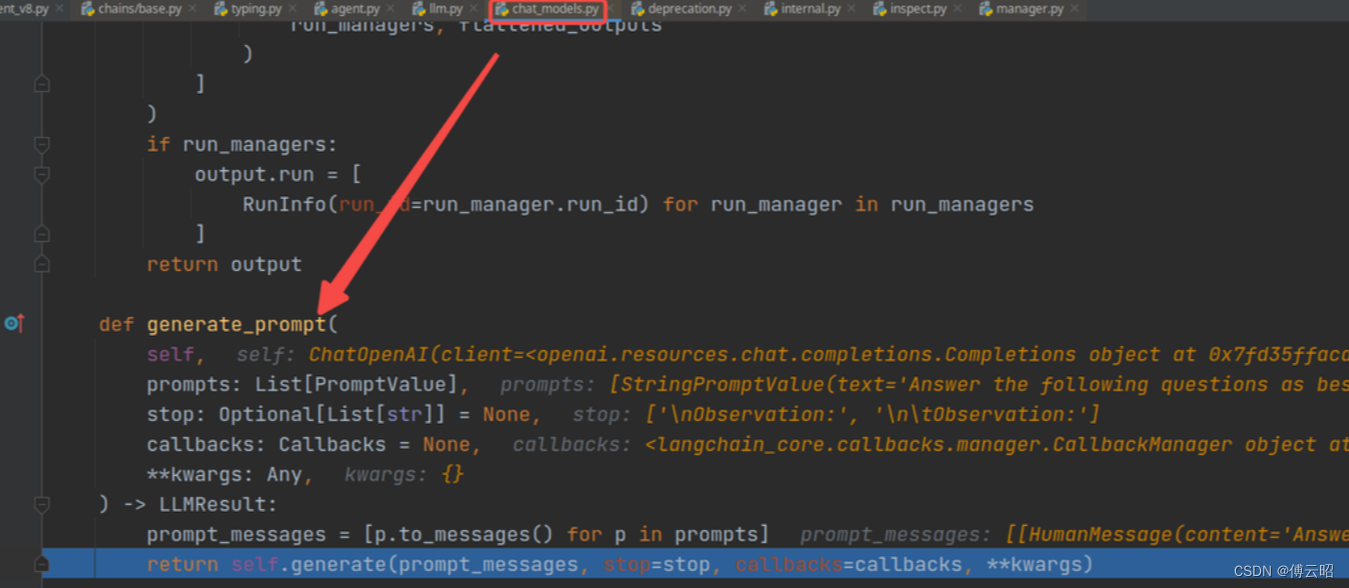Viewport: 1349px width, 588px height.
Task: Close the manager.py tab
Action: [1075, 9]
